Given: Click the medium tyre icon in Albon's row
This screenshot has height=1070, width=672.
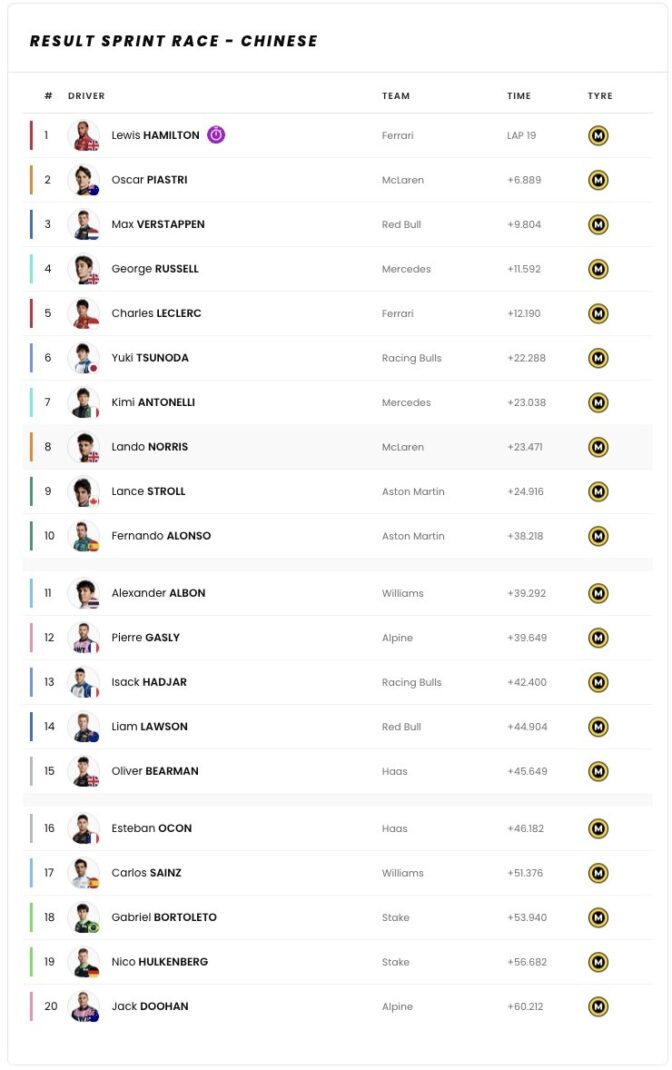Looking at the screenshot, I should (598, 594).
